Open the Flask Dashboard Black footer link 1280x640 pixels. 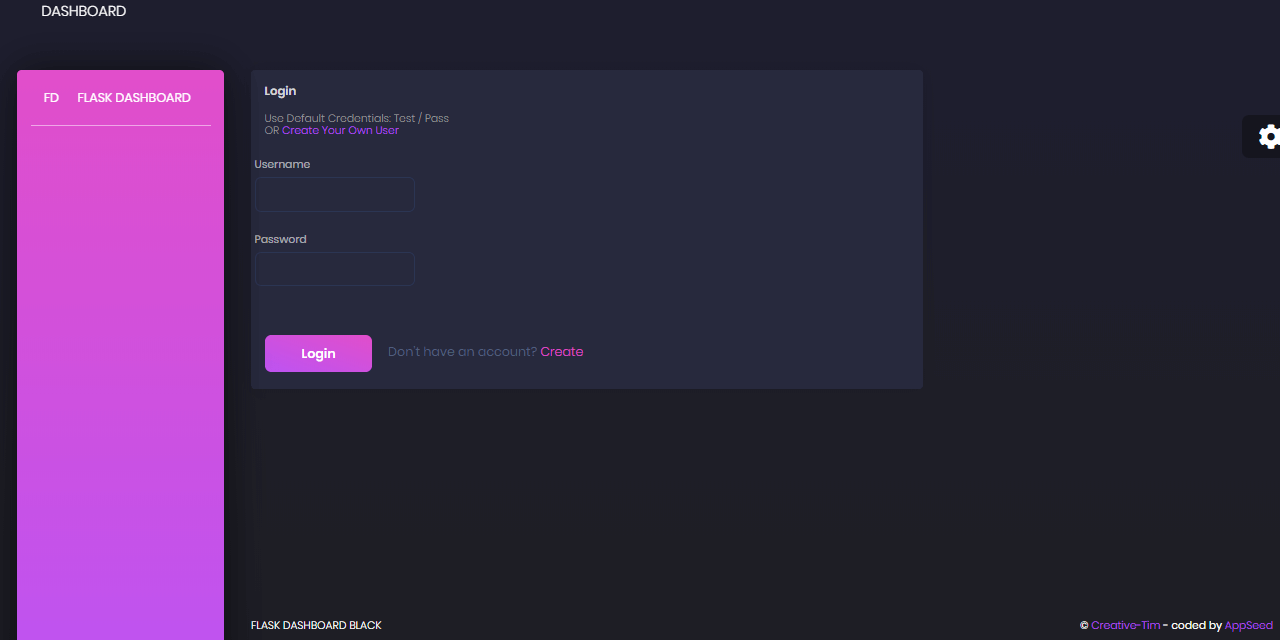tap(316, 626)
